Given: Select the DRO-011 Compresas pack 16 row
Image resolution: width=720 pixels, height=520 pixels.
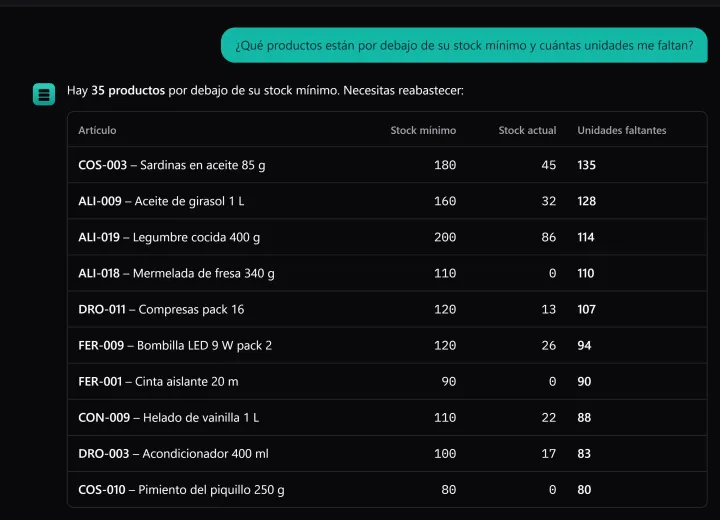Looking at the screenshot, I should click(x=387, y=309).
